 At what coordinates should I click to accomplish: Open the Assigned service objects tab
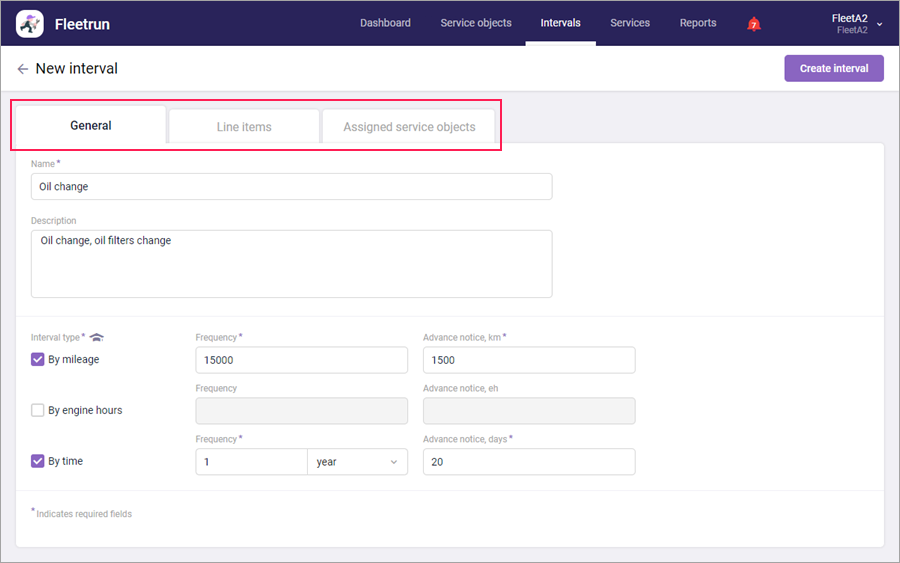click(x=409, y=127)
